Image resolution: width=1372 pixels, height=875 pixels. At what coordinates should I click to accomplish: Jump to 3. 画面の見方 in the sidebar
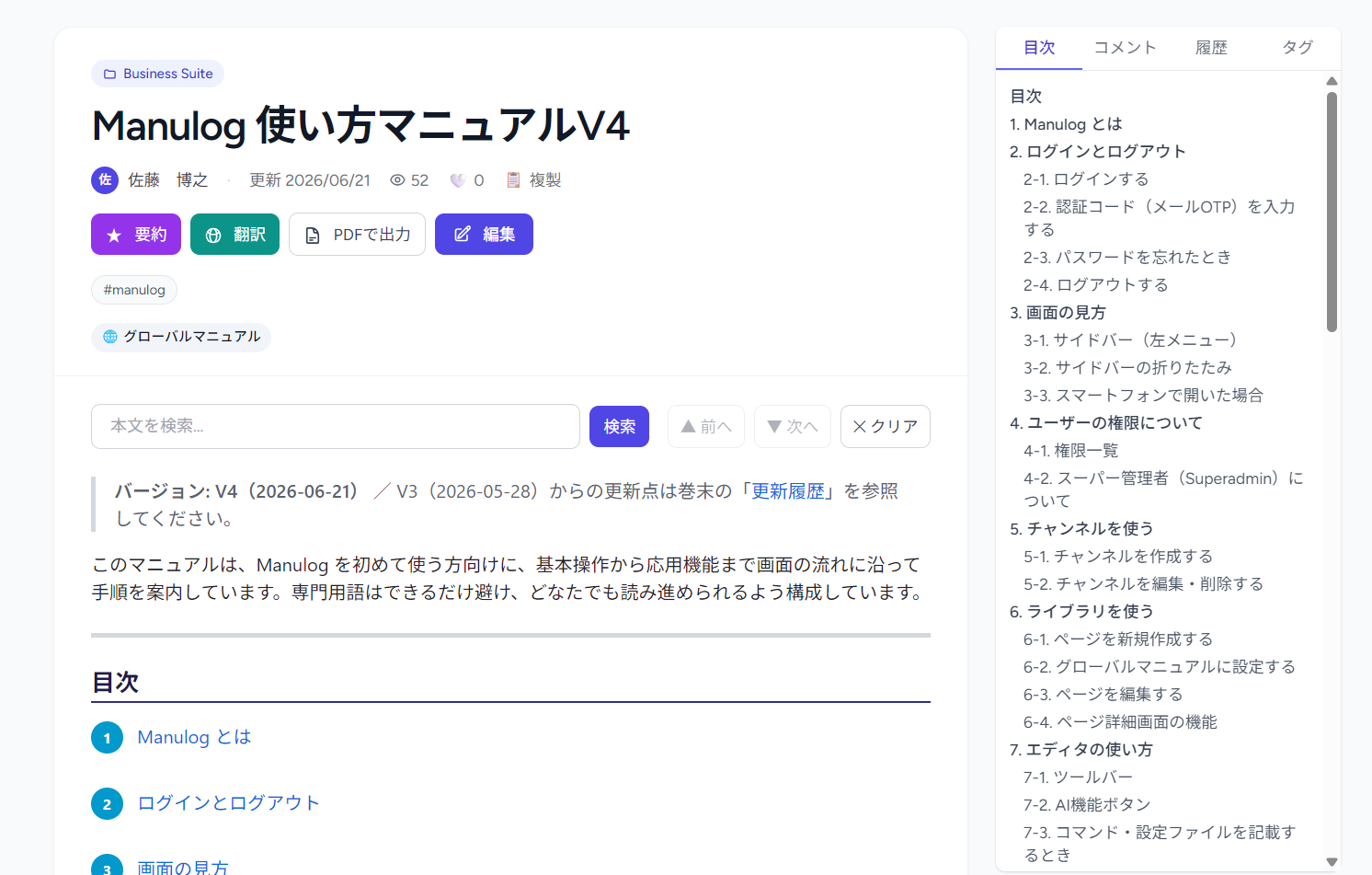[x=1058, y=313]
